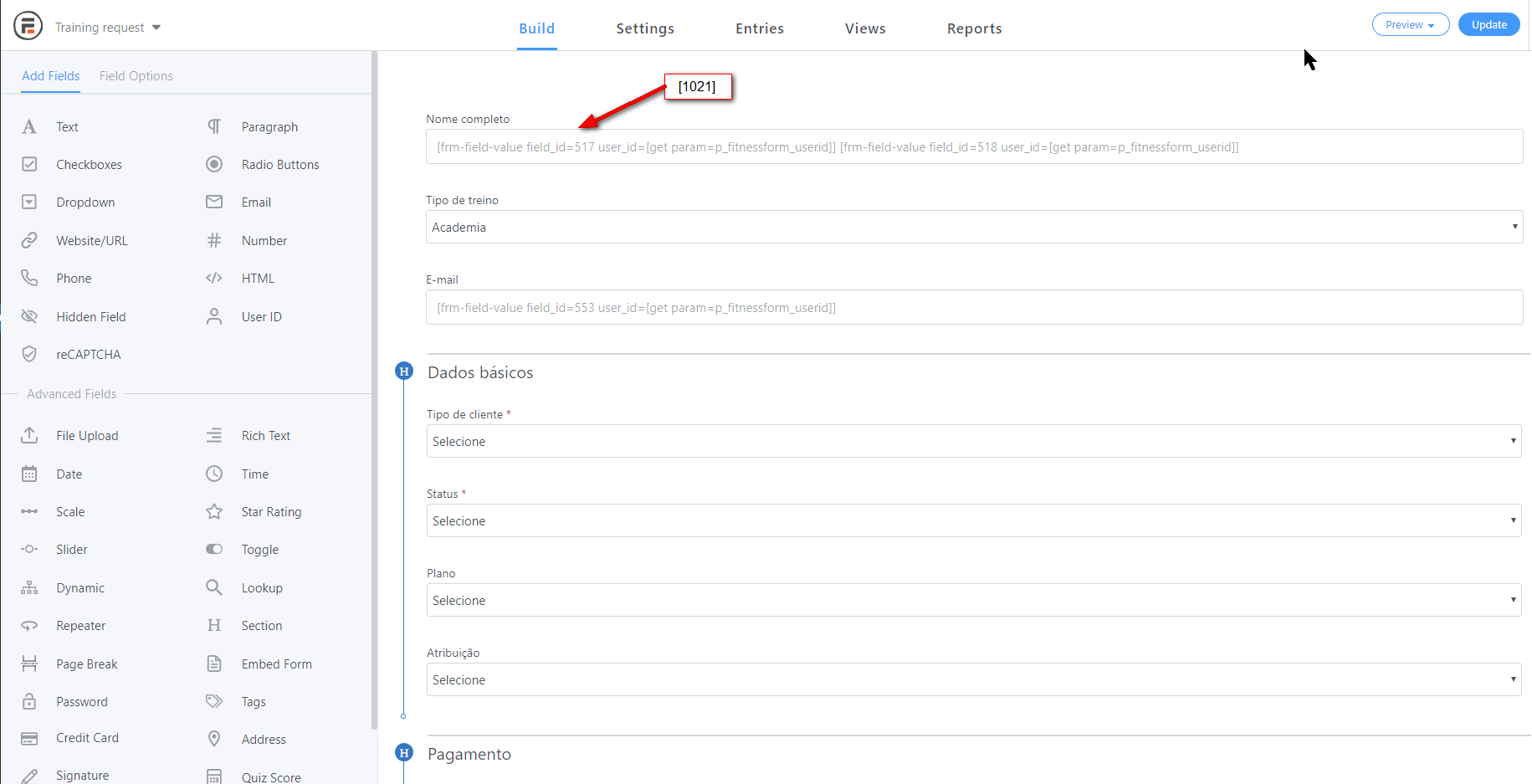
Task: Add a Date calendar icon
Action: [29, 474]
